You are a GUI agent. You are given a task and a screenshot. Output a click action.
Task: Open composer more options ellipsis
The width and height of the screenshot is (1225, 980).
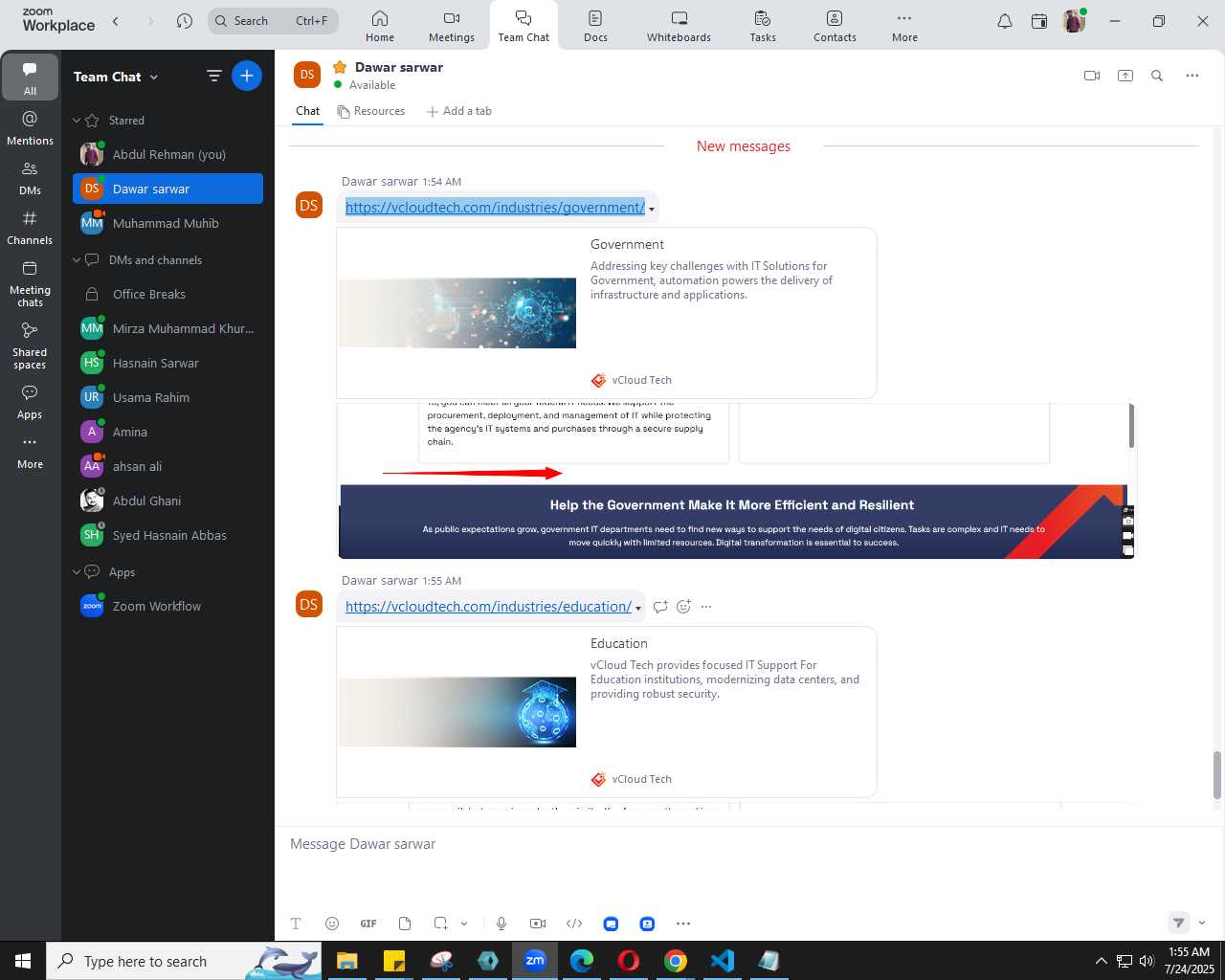683,924
